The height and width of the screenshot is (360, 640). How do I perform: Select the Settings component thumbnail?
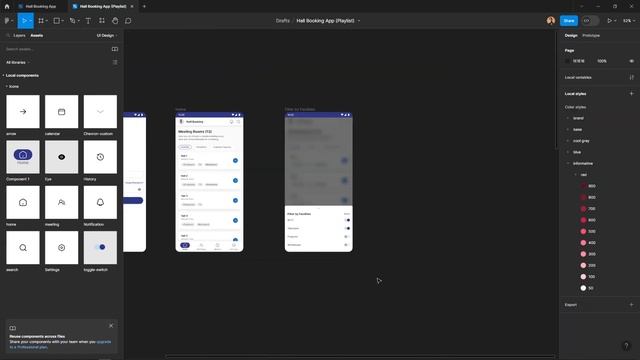pos(61,247)
